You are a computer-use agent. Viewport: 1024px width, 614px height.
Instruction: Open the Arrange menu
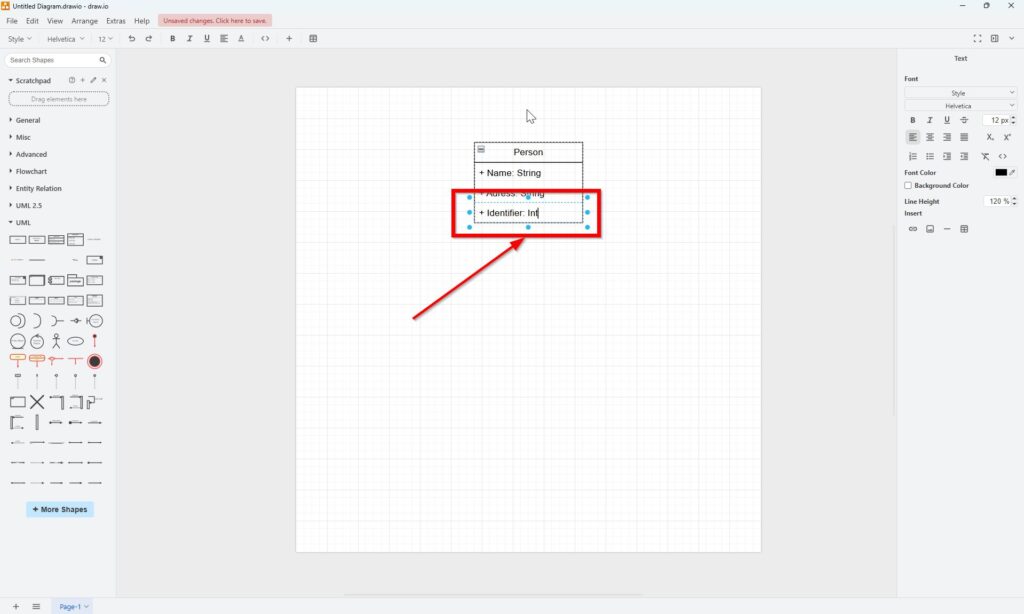tap(85, 20)
